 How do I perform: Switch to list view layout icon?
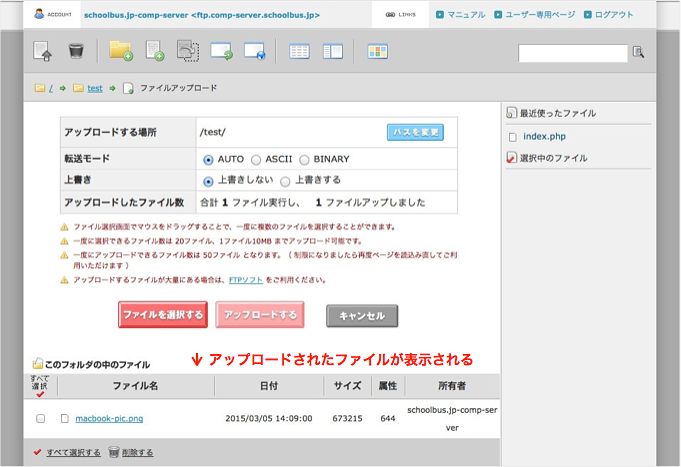(299, 52)
